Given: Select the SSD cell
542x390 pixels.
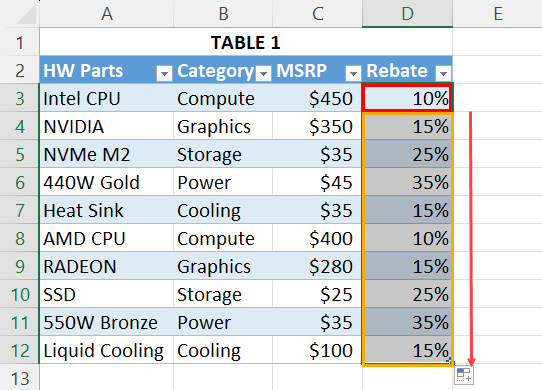Looking at the screenshot, I should coord(106,294).
